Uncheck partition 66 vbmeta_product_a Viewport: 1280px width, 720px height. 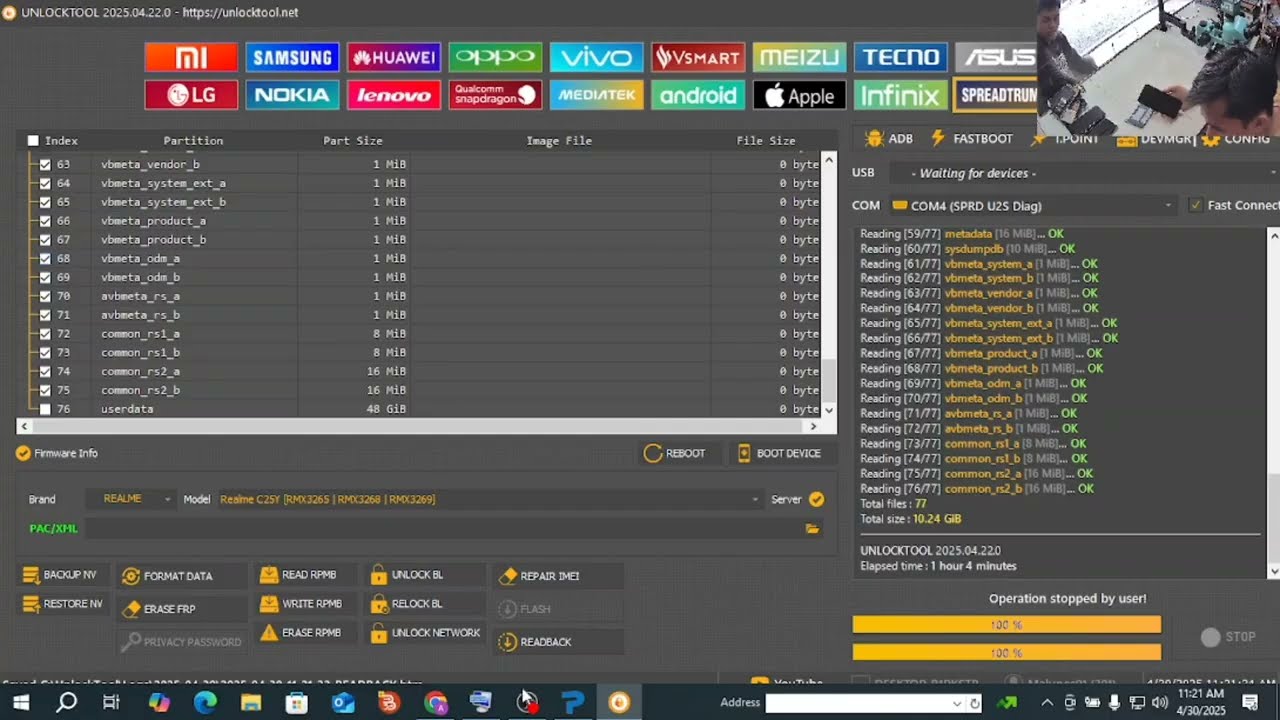click(45, 221)
